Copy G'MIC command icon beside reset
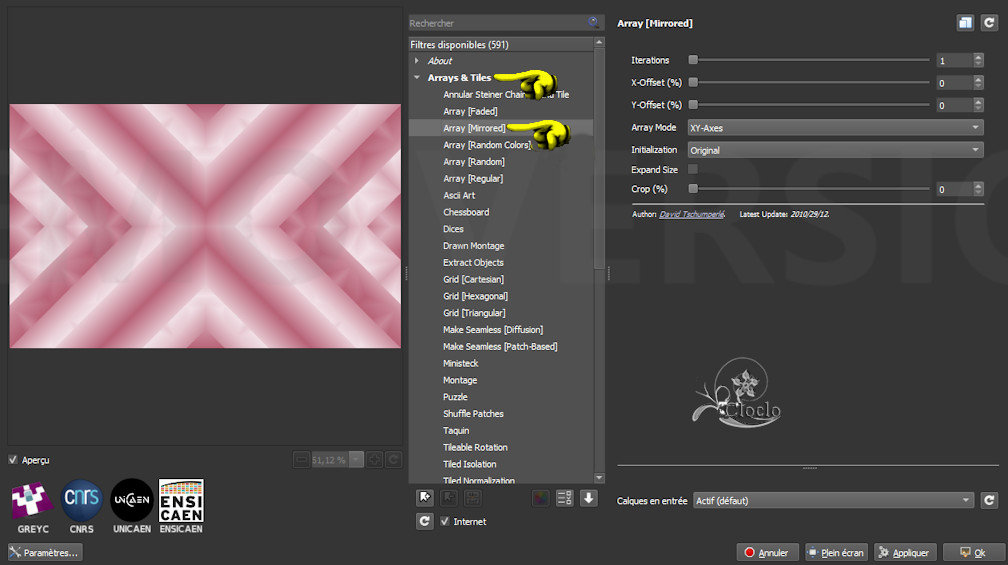The width and height of the screenshot is (1008, 565). click(965, 22)
